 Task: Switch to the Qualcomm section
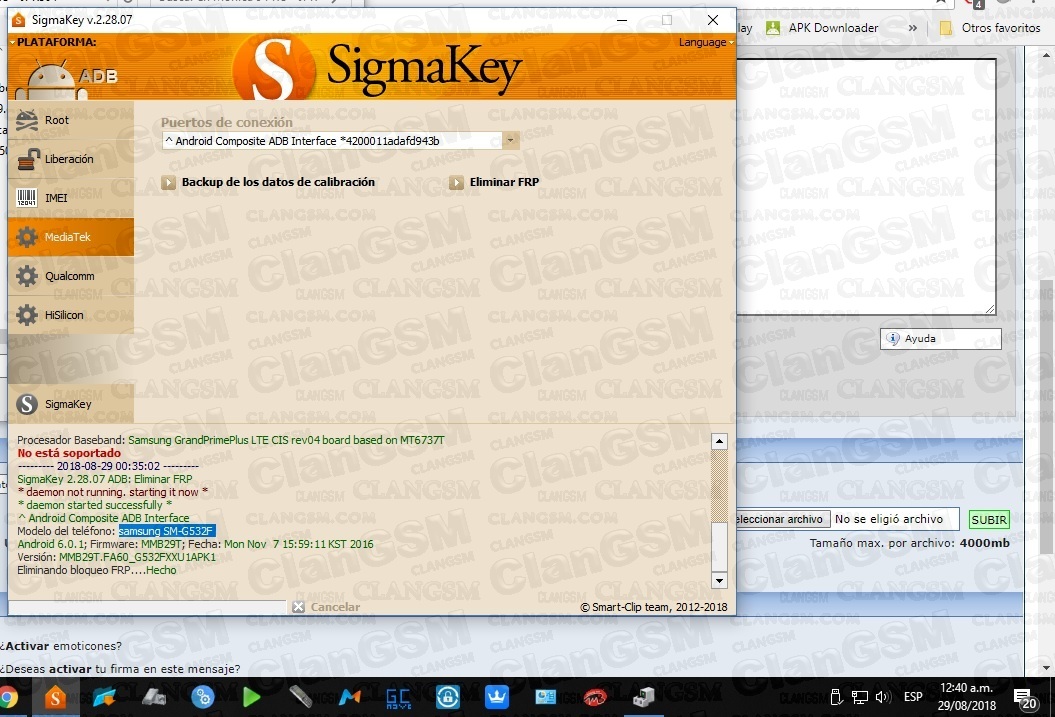71,276
